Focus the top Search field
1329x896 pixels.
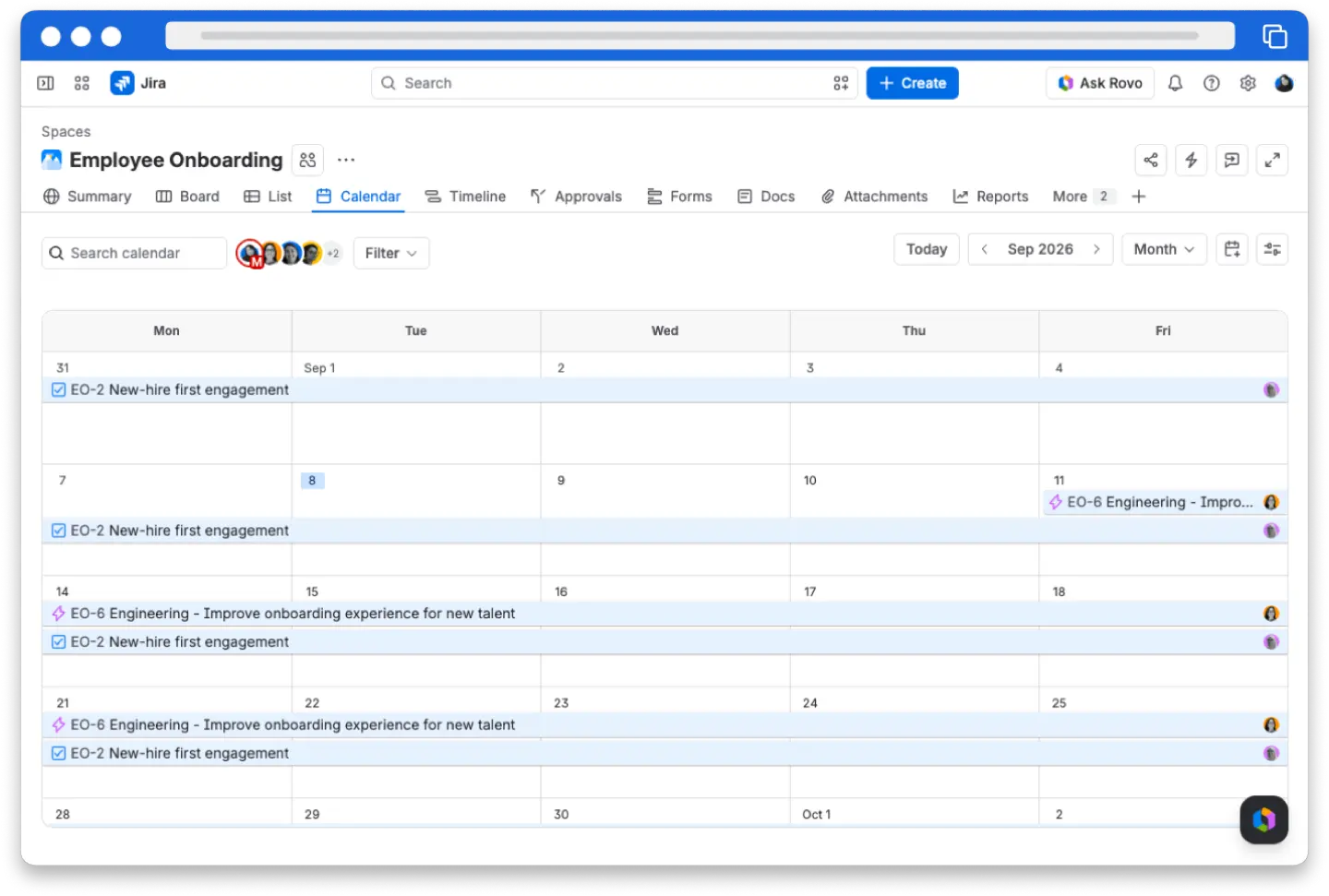(x=615, y=83)
